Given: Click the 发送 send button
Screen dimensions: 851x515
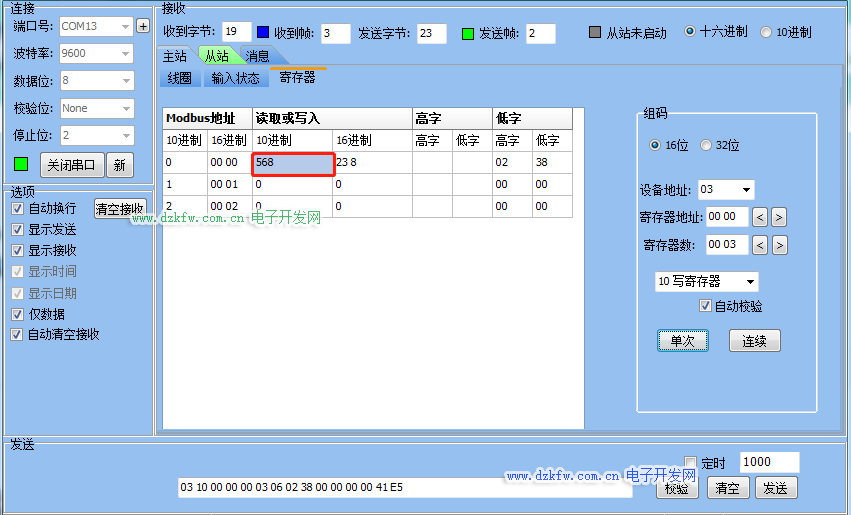Looking at the screenshot, I should click(775, 488).
